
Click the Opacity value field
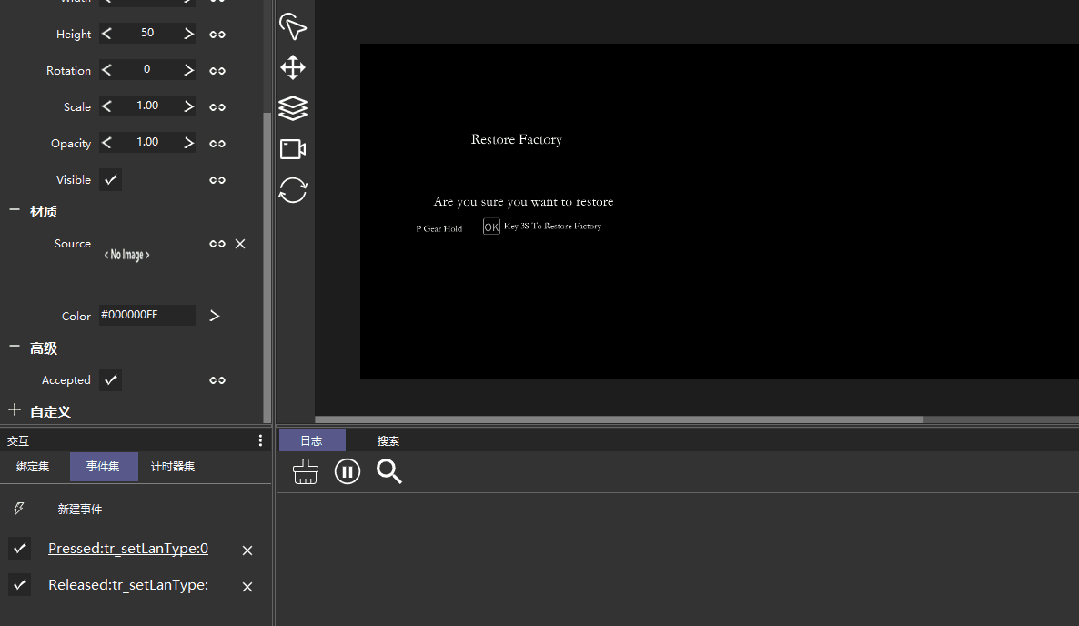point(147,142)
